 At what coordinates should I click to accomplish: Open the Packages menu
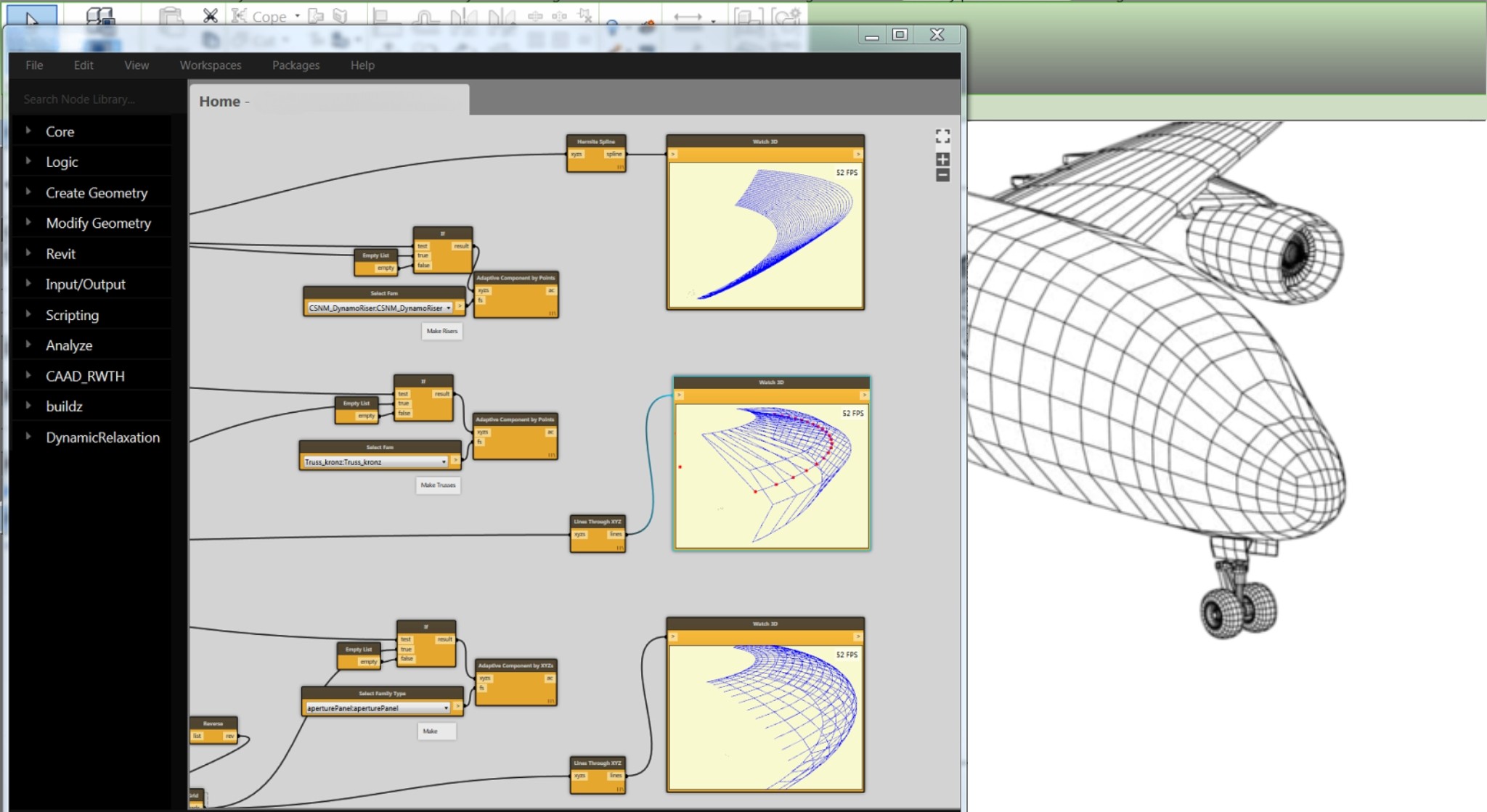[x=296, y=65]
